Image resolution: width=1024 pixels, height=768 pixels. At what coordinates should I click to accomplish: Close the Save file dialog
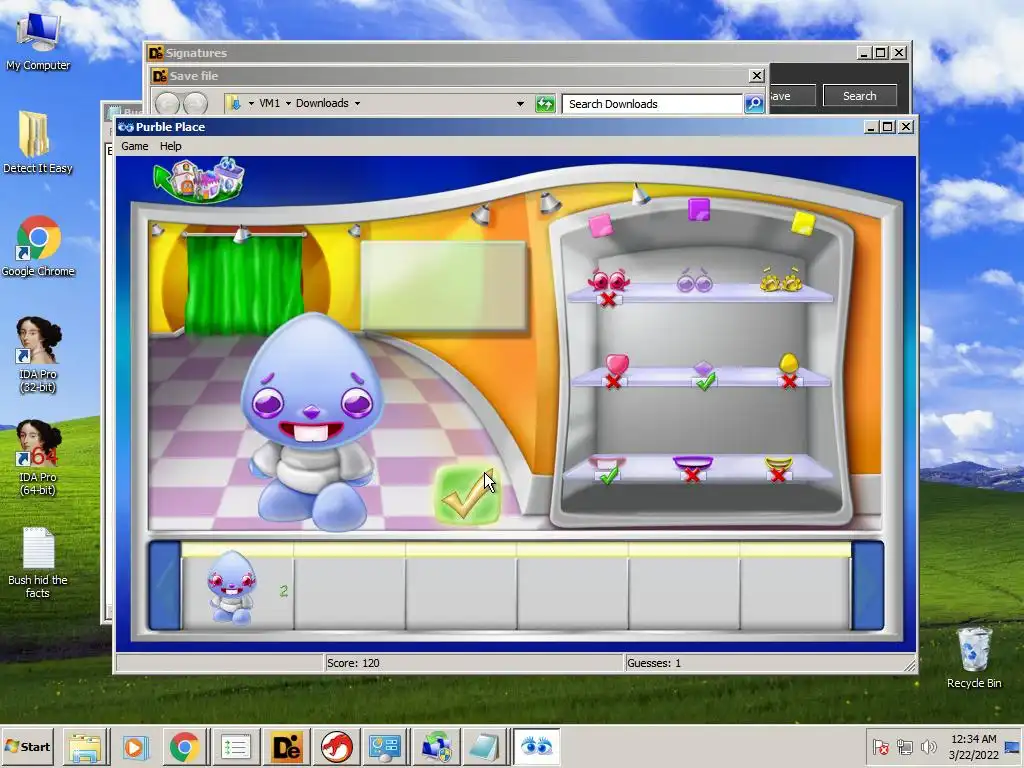tap(756, 76)
